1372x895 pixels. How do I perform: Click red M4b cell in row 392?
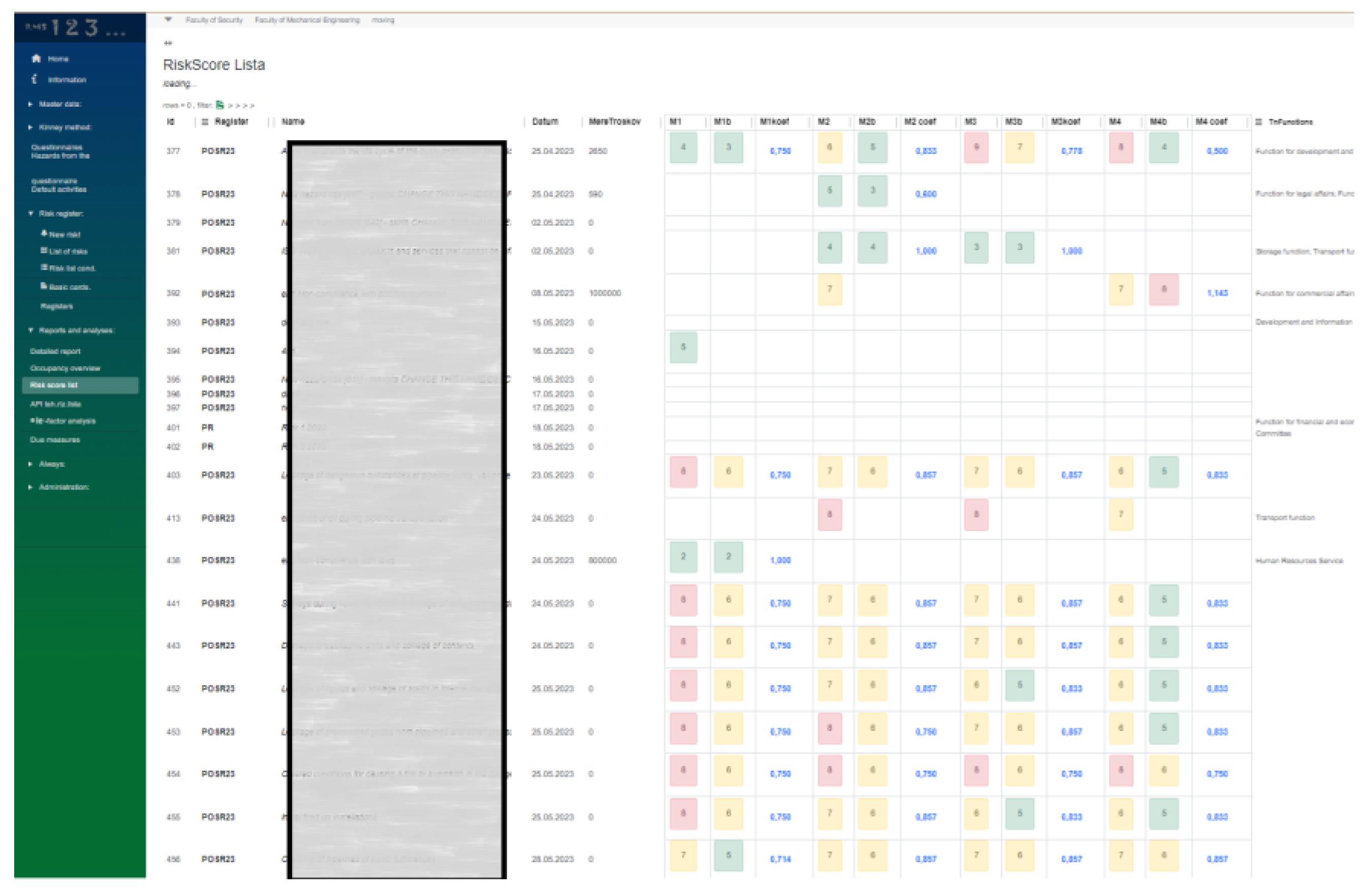1163,290
